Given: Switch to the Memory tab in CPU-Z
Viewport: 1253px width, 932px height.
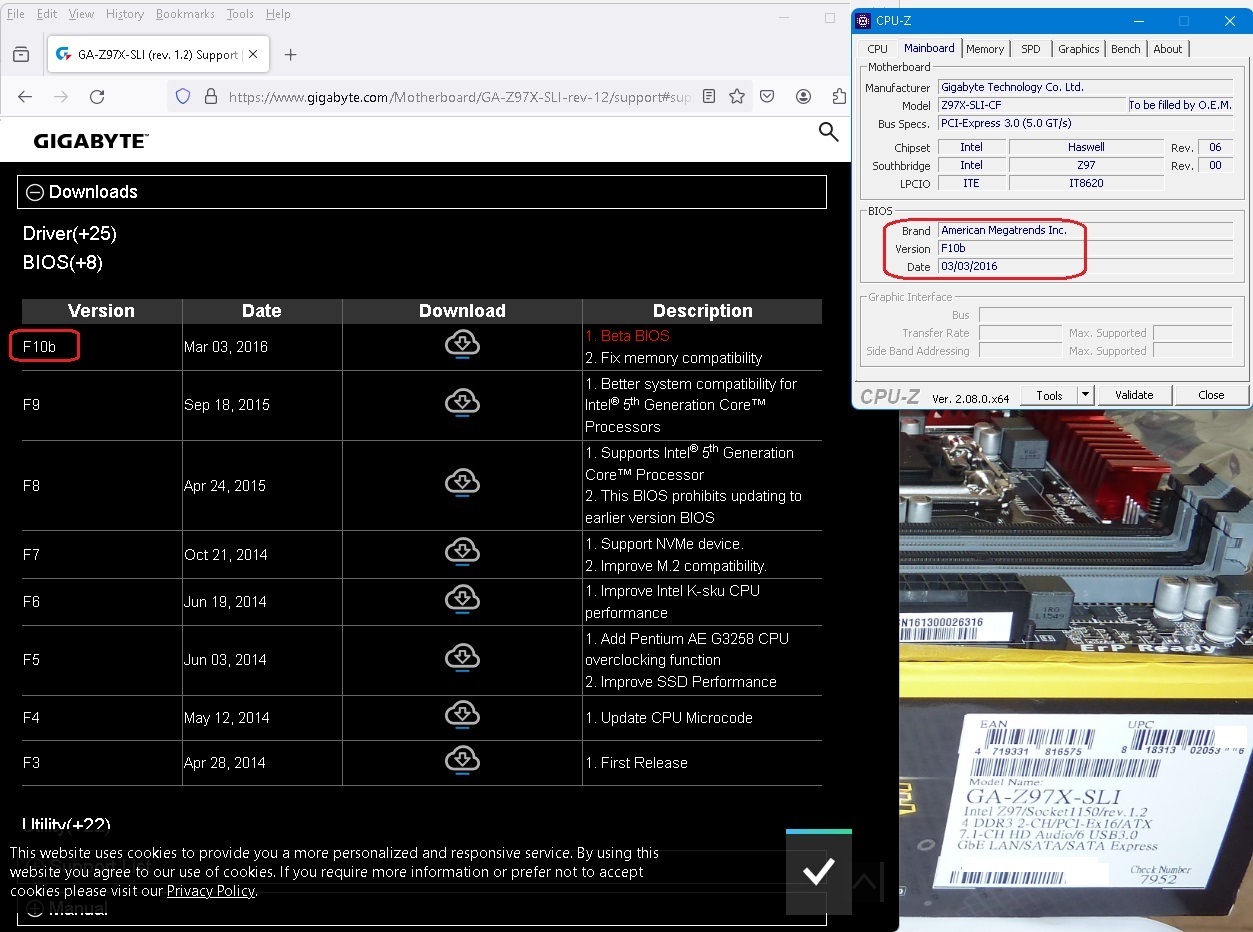Looking at the screenshot, I should point(985,49).
